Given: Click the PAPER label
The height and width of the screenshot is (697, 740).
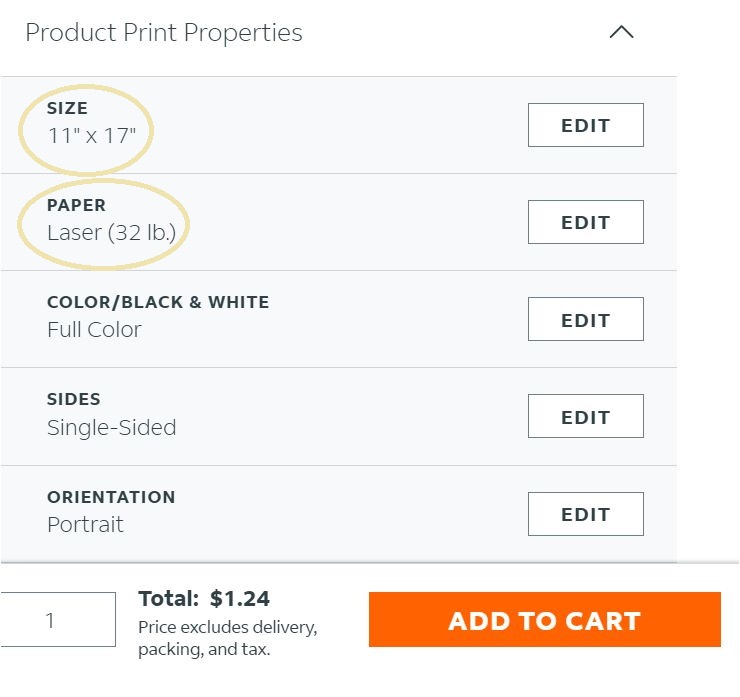Looking at the screenshot, I should [76, 205].
